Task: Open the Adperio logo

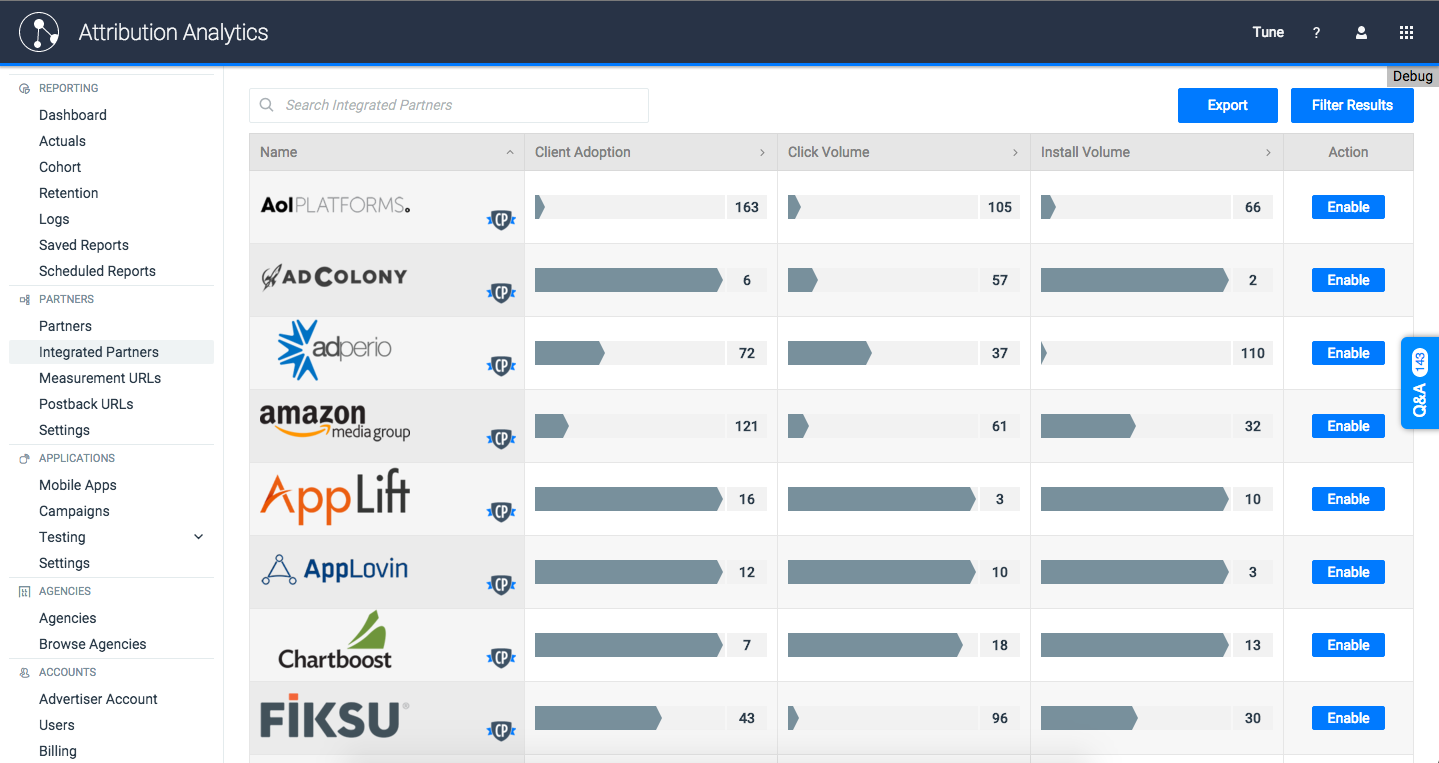Action: 334,350
